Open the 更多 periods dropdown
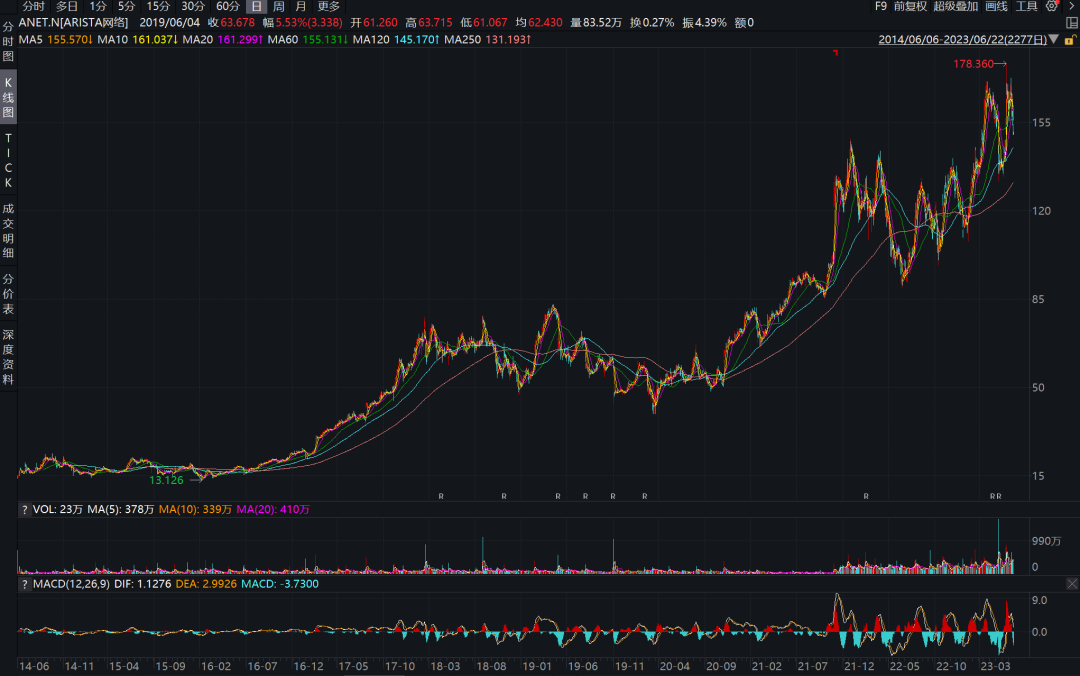 pos(329,6)
